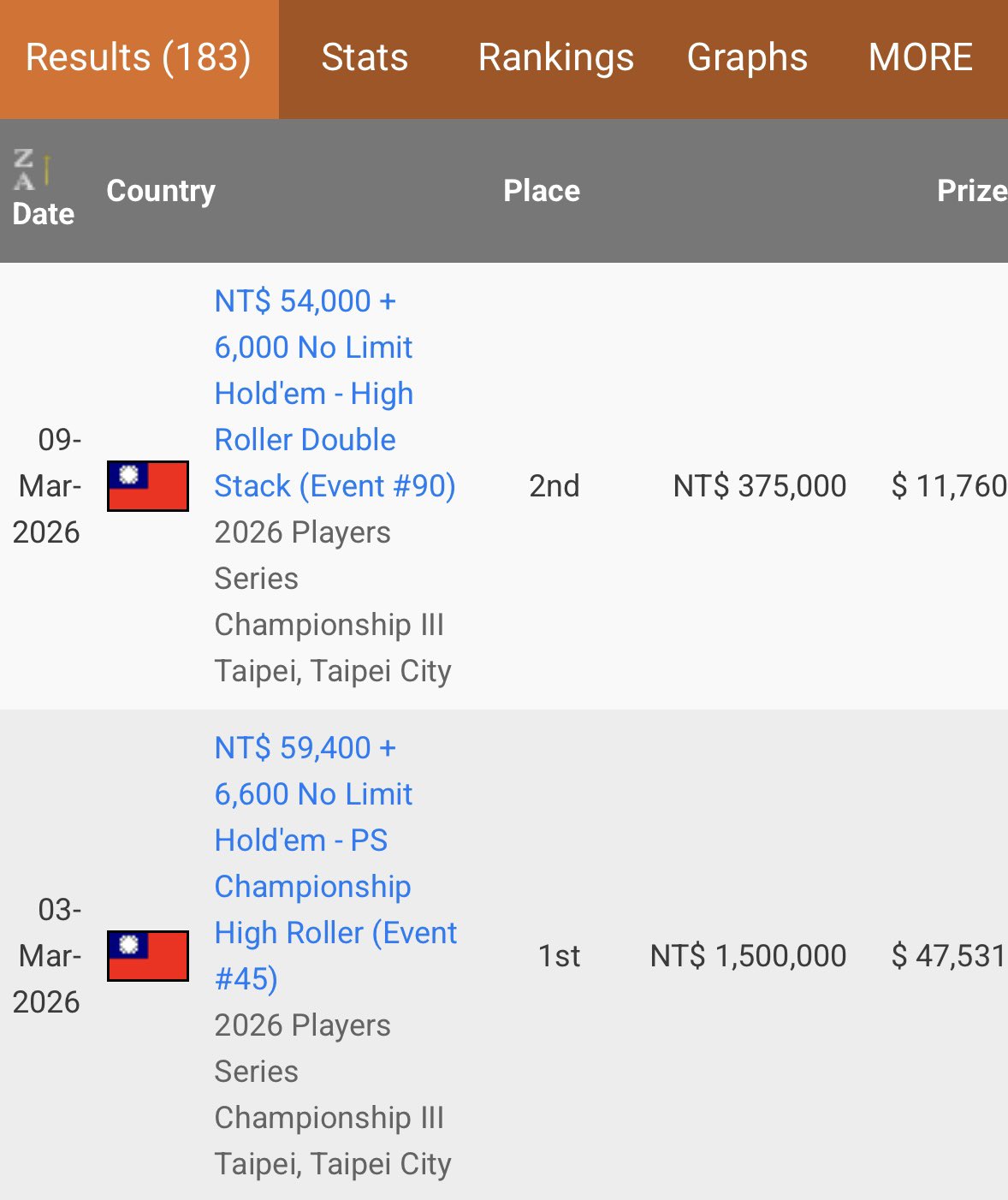Sort results by Date column header
1008x1200 pixels.
coord(44,214)
